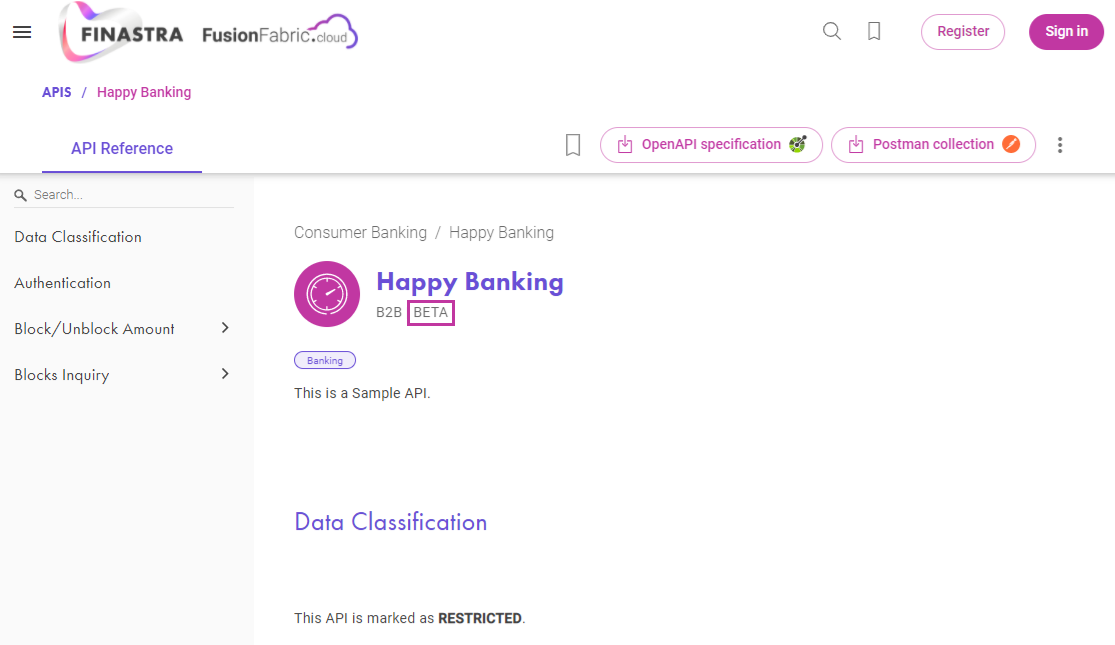Open Block/Unblock Amount sidebar item
Screen dimensions: 1115x645
94,329
